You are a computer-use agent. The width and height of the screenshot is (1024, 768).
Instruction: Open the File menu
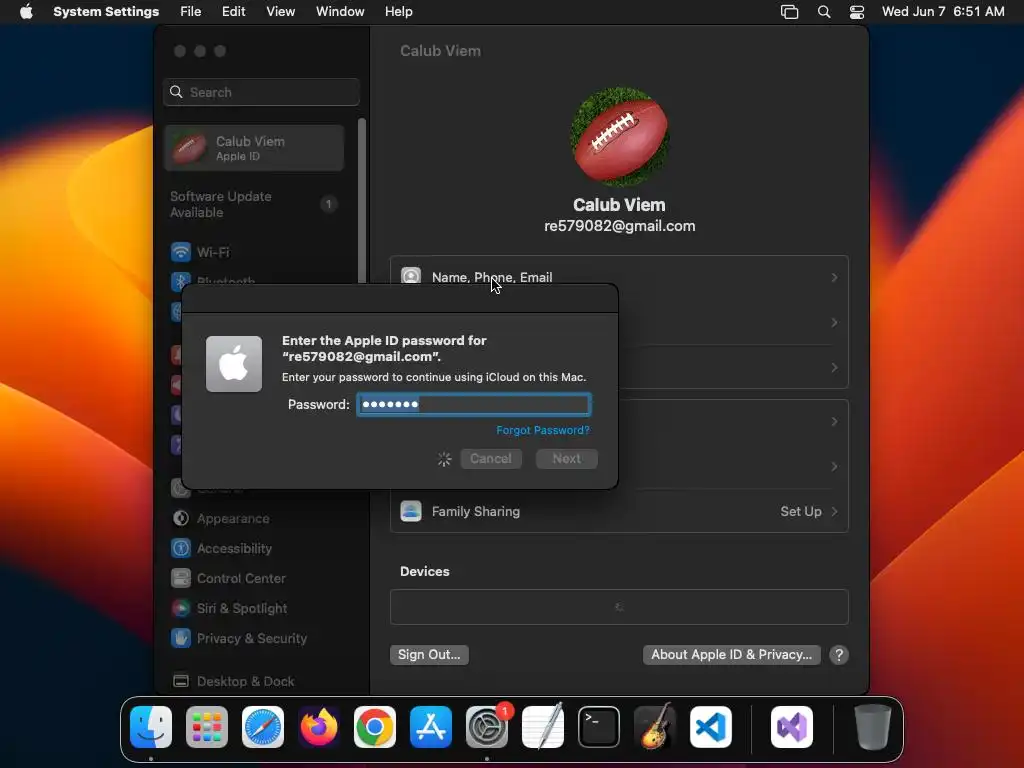click(191, 12)
